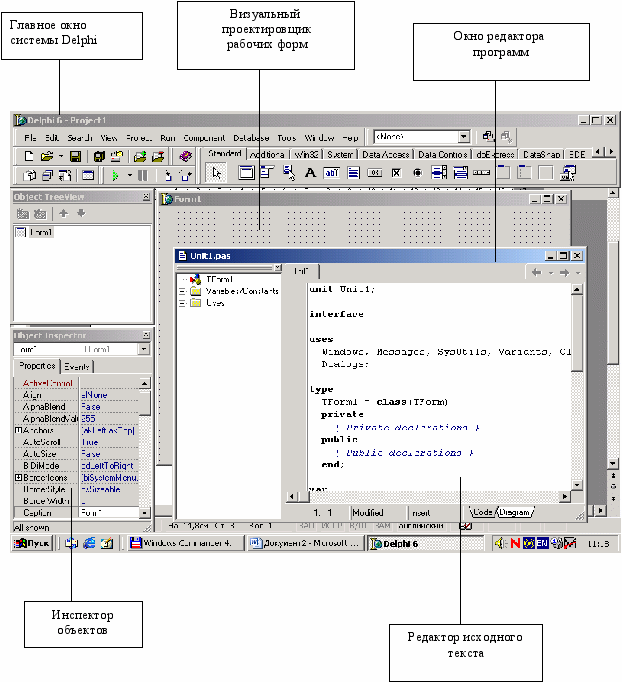Select the RadioButton component in palette
Viewport: 622px width, 682px height.
(x=418, y=173)
